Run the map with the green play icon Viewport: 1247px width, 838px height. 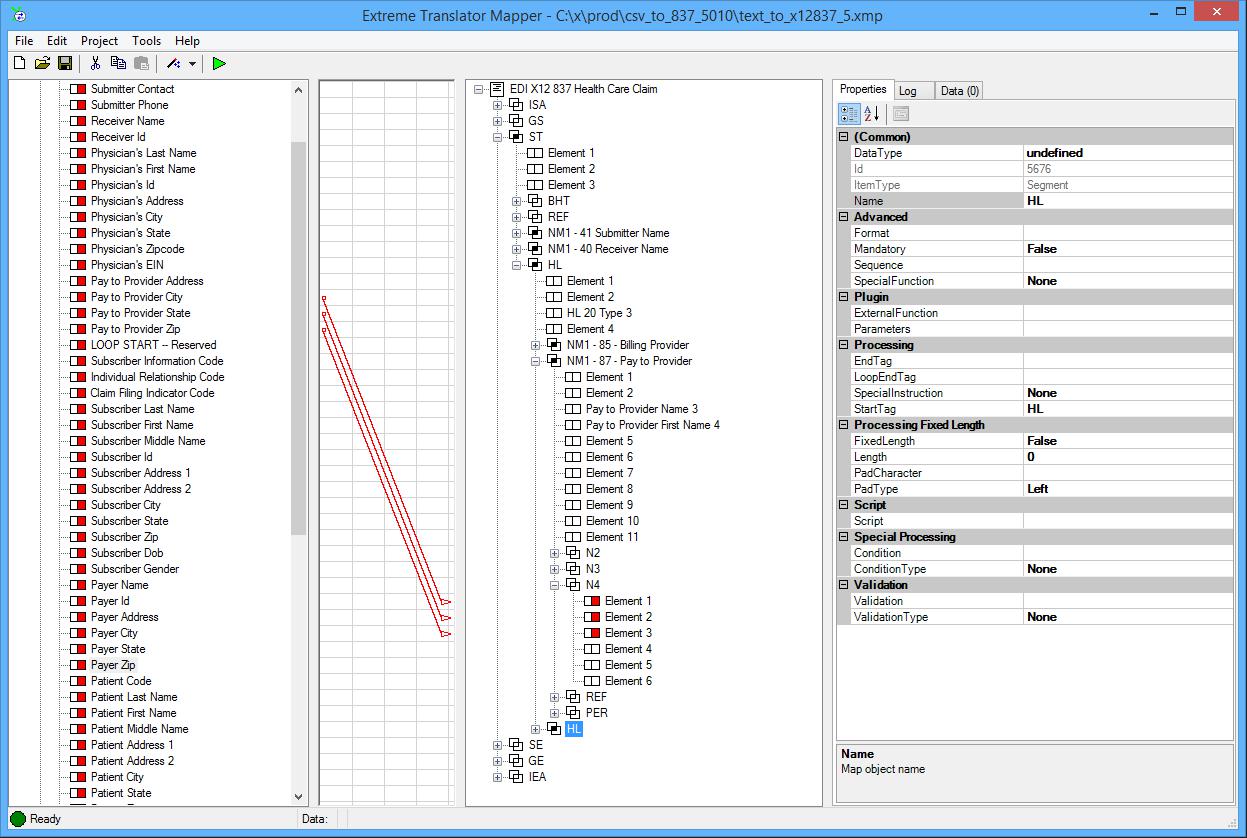(x=219, y=62)
